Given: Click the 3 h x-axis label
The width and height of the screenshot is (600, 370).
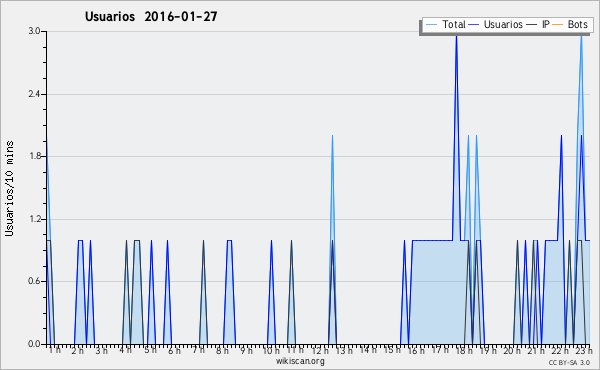Looking at the screenshot, I should point(101,350).
